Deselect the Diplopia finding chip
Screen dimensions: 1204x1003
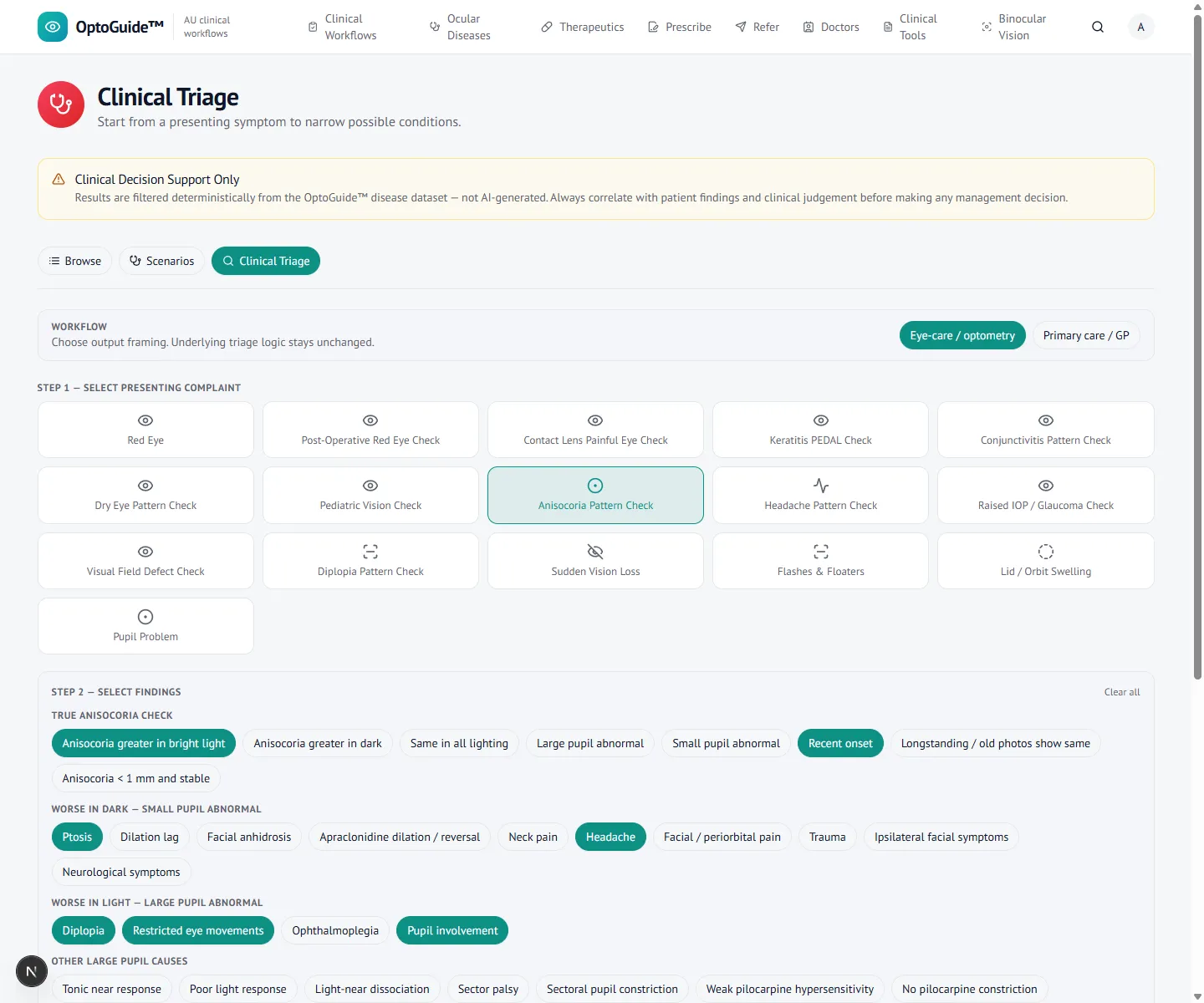[x=84, y=930]
